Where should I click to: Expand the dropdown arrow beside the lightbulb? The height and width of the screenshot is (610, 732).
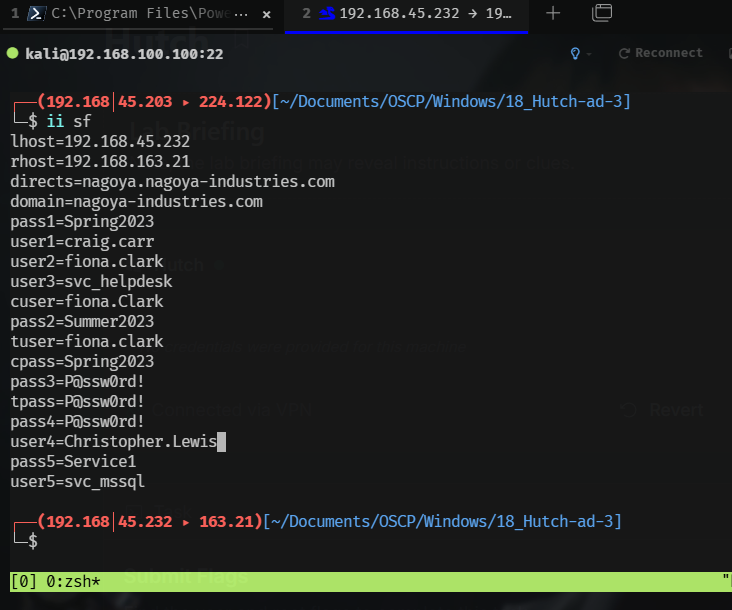point(589,54)
